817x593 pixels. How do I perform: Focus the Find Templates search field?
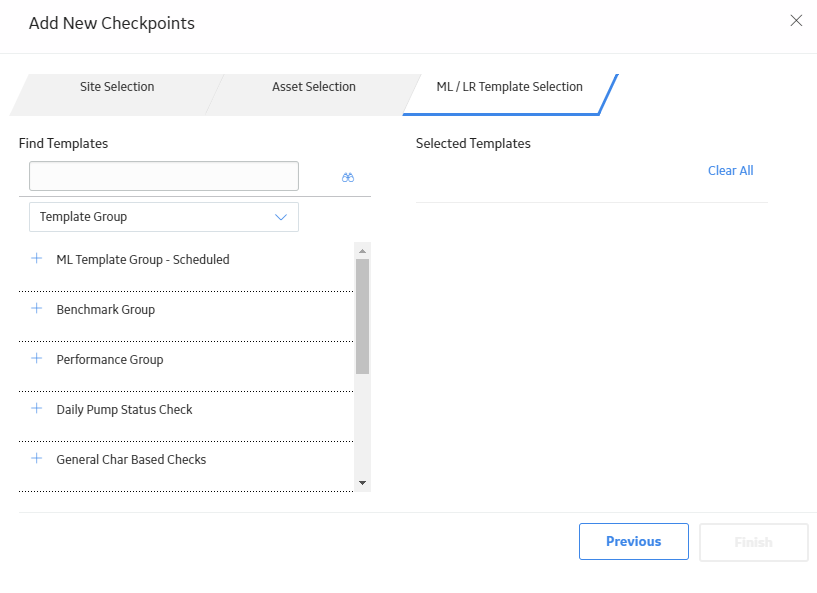[164, 176]
